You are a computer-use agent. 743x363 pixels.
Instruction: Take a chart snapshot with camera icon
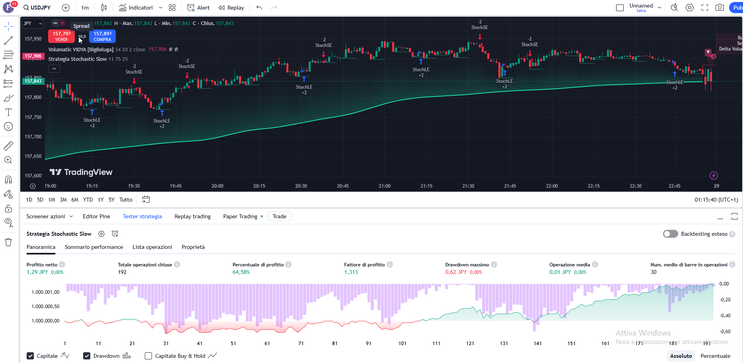719,8
